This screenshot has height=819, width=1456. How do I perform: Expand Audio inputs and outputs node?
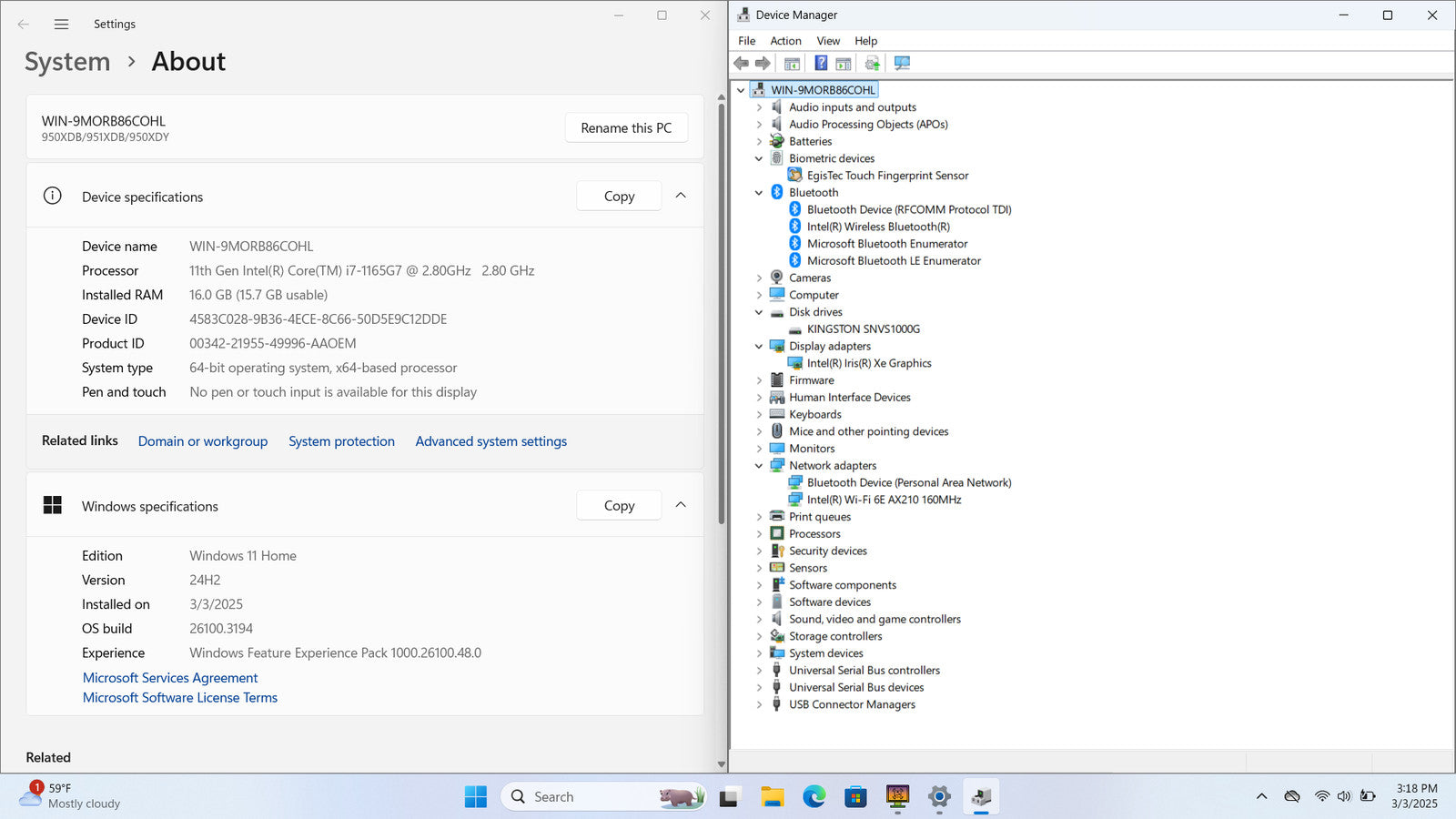click(x=759, y=107)
